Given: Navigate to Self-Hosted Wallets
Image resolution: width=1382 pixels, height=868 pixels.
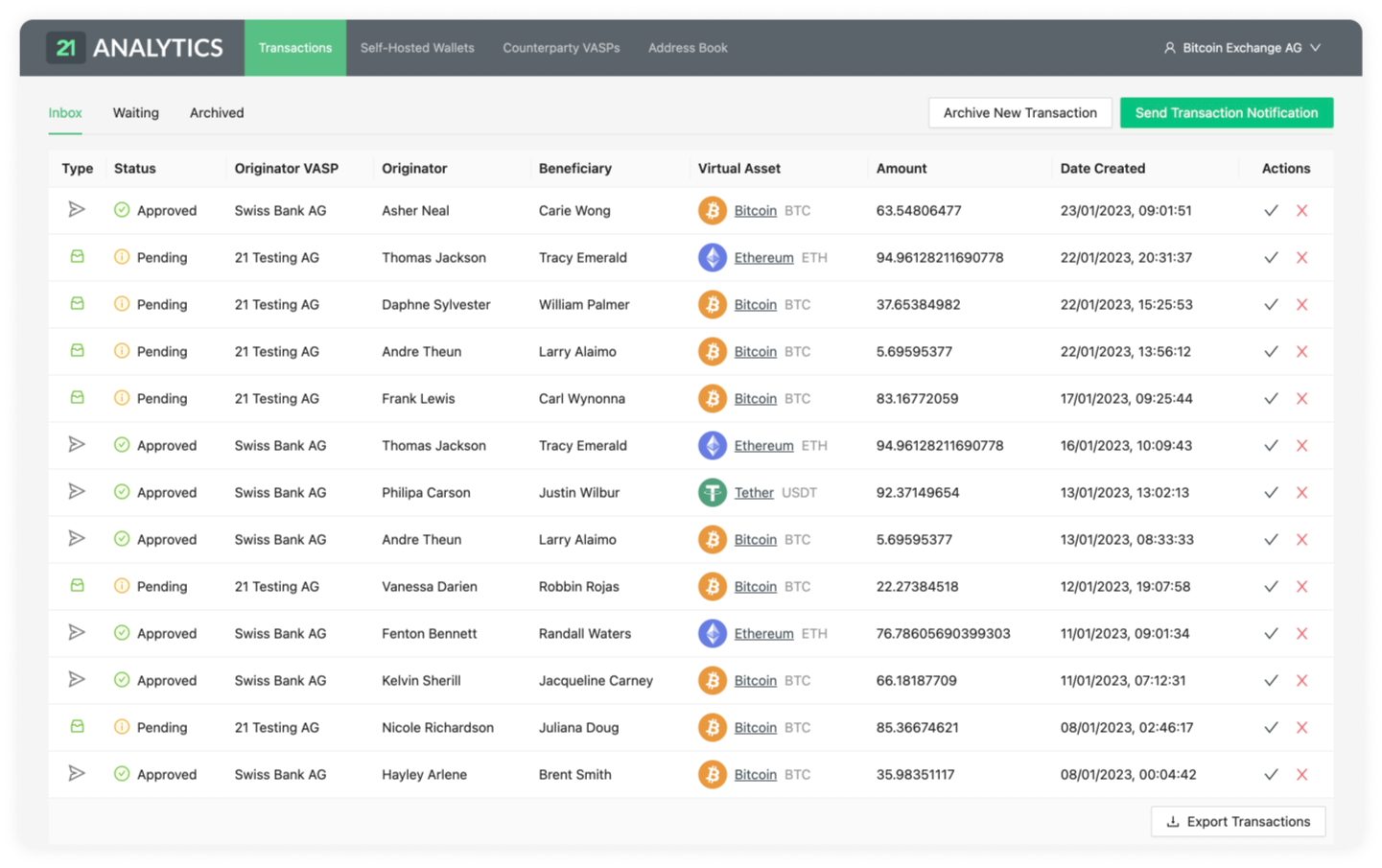Looking at the screenshot, I should coord(416,47).
